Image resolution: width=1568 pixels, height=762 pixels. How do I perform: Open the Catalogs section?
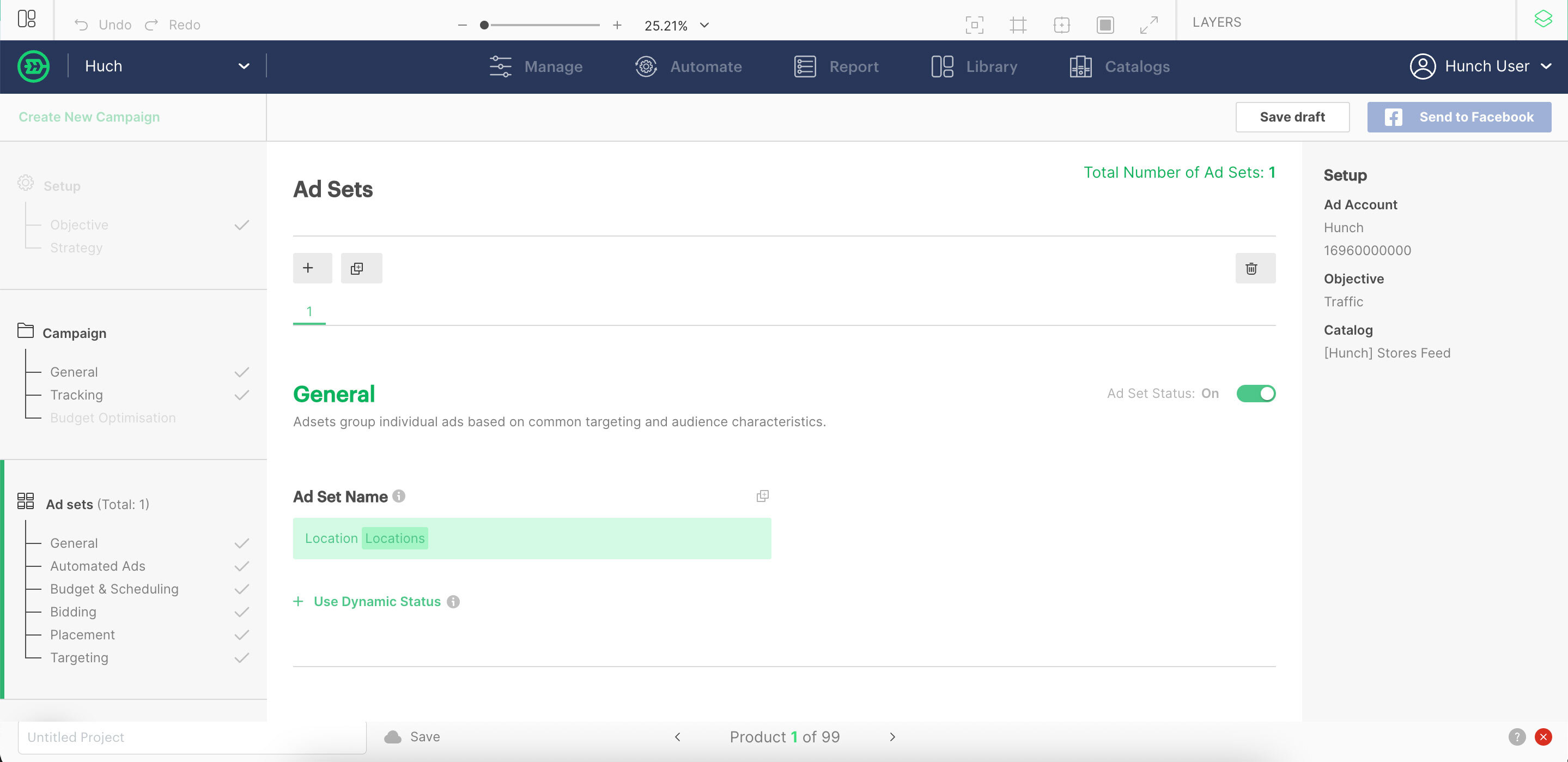coord(1137,66)
